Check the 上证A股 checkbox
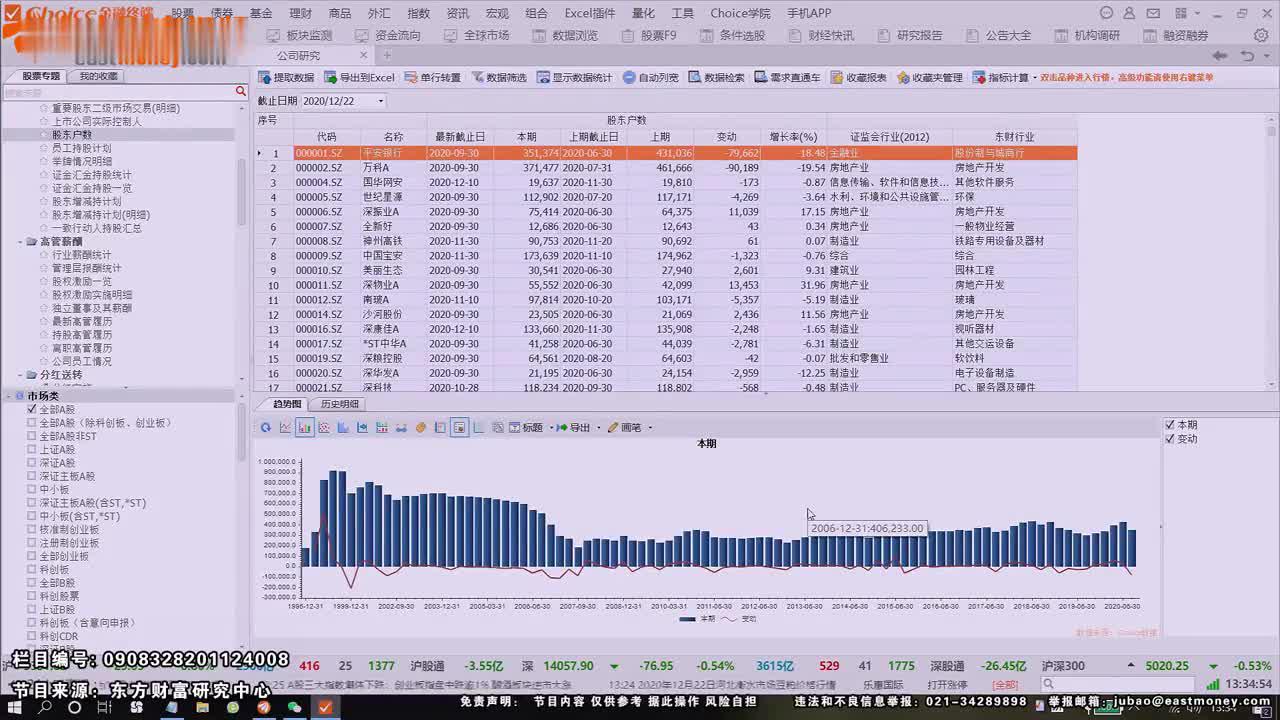This screenshot has height=720, width=1280. [x=32, y=450]
